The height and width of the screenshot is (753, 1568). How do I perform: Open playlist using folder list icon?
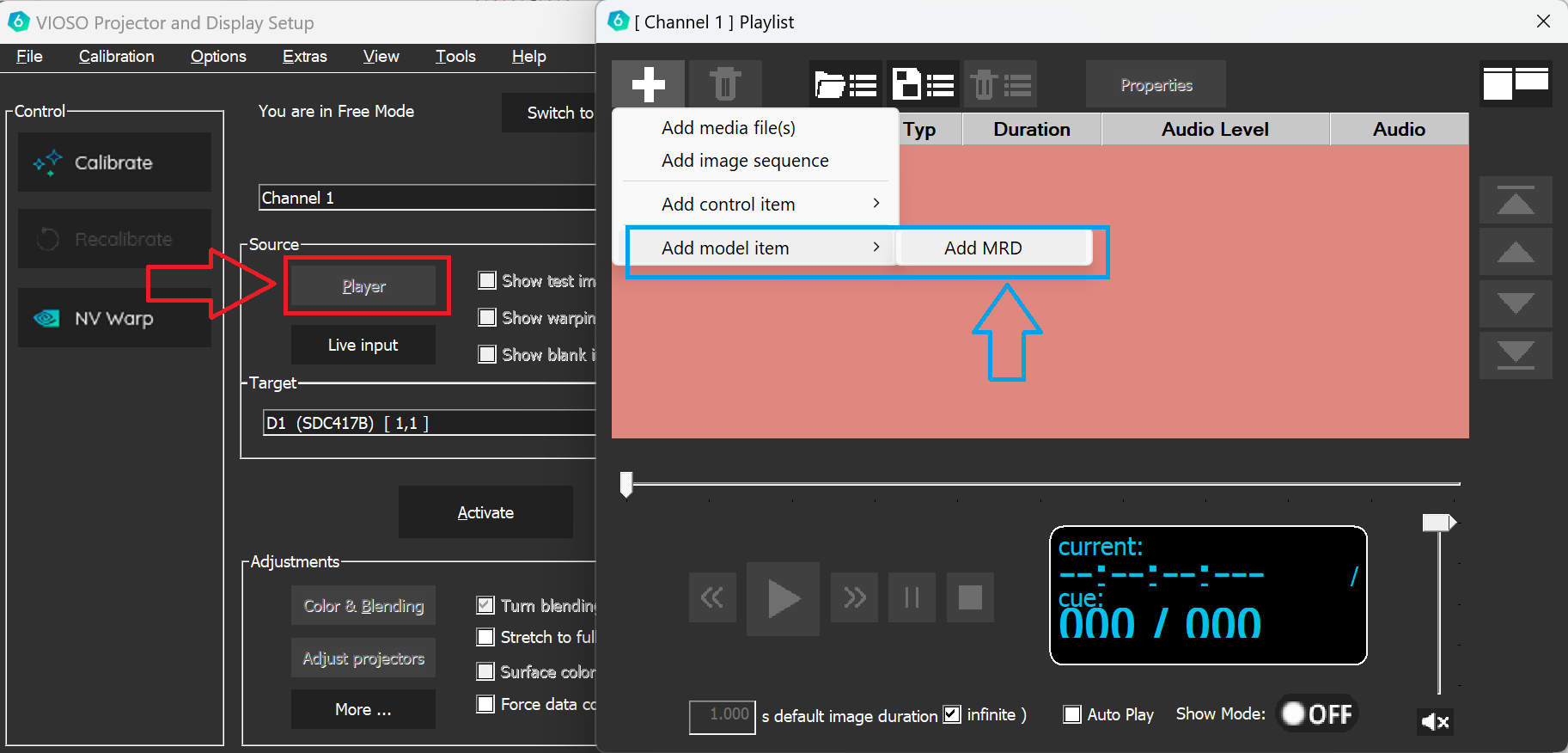845,84
